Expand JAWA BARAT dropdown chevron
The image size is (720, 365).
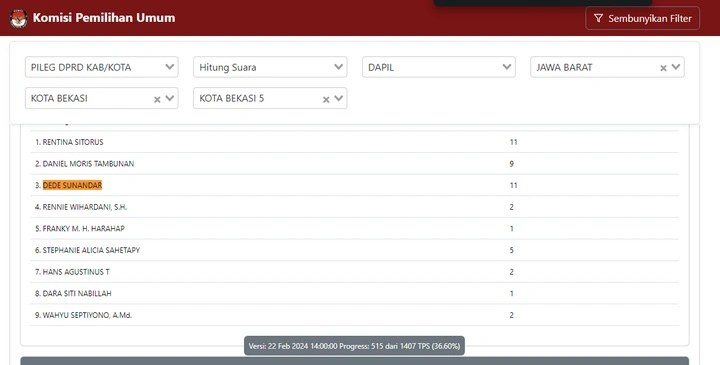(676, 67)
